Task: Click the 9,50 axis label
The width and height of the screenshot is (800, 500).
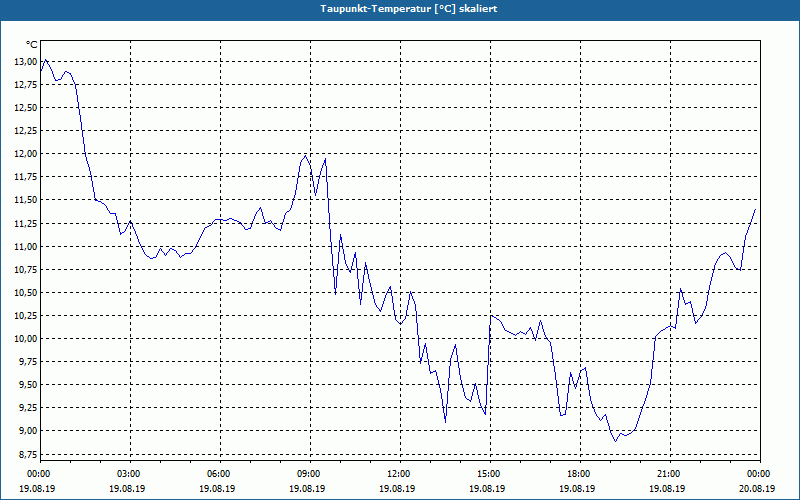Action: 29,385
